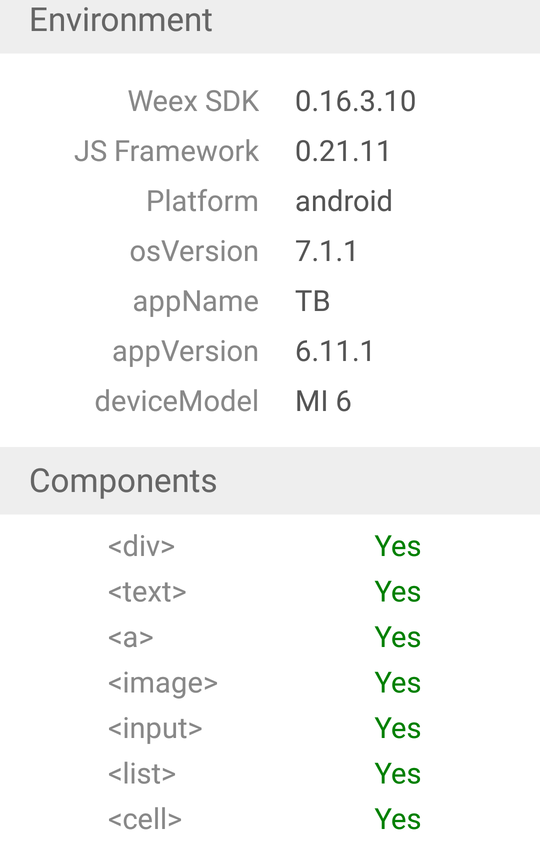Select the Yes status beside <image>
Viewport: 540px width, 844px height.
click(x=397, y=683)
